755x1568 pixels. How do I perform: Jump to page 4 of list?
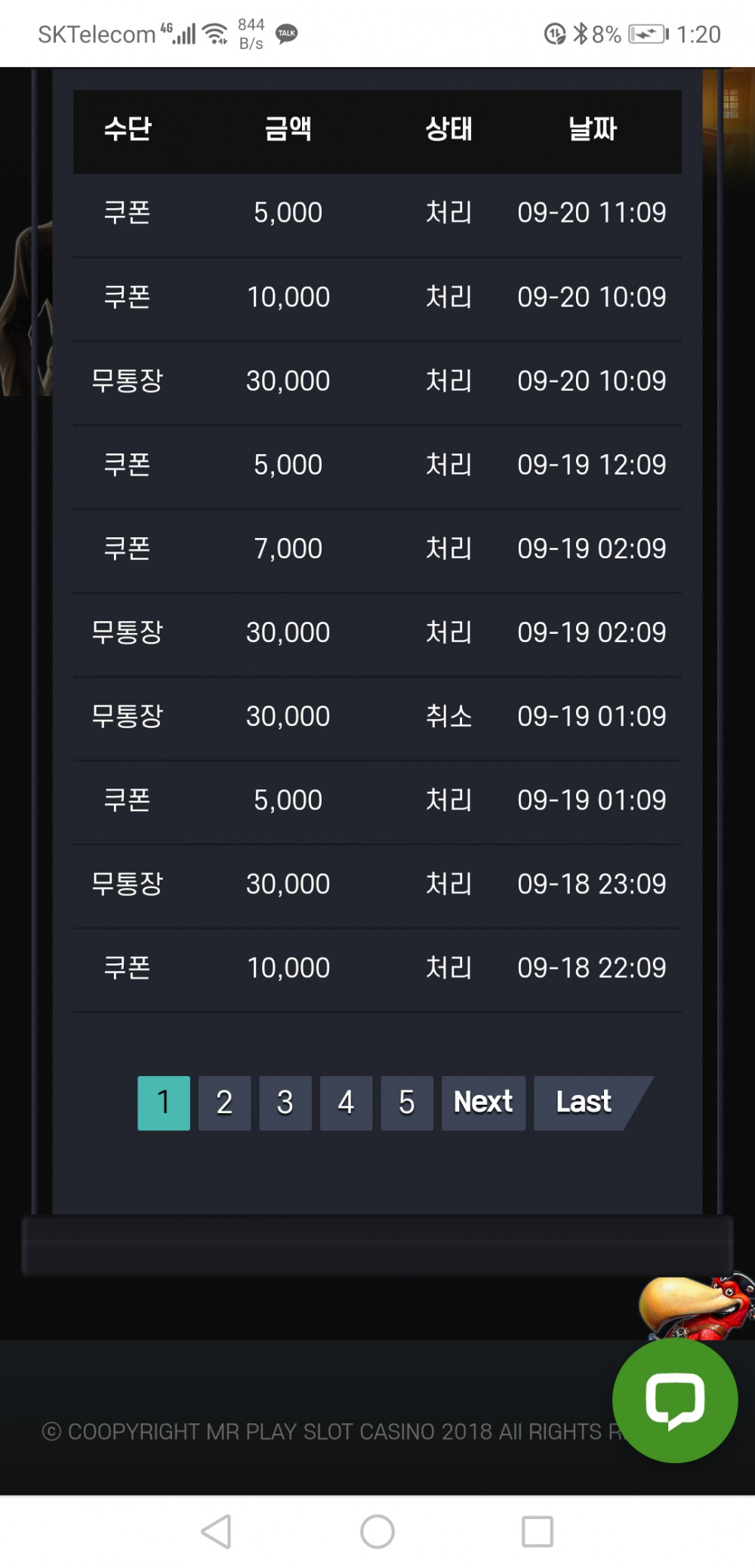(x=346, y=1102)
